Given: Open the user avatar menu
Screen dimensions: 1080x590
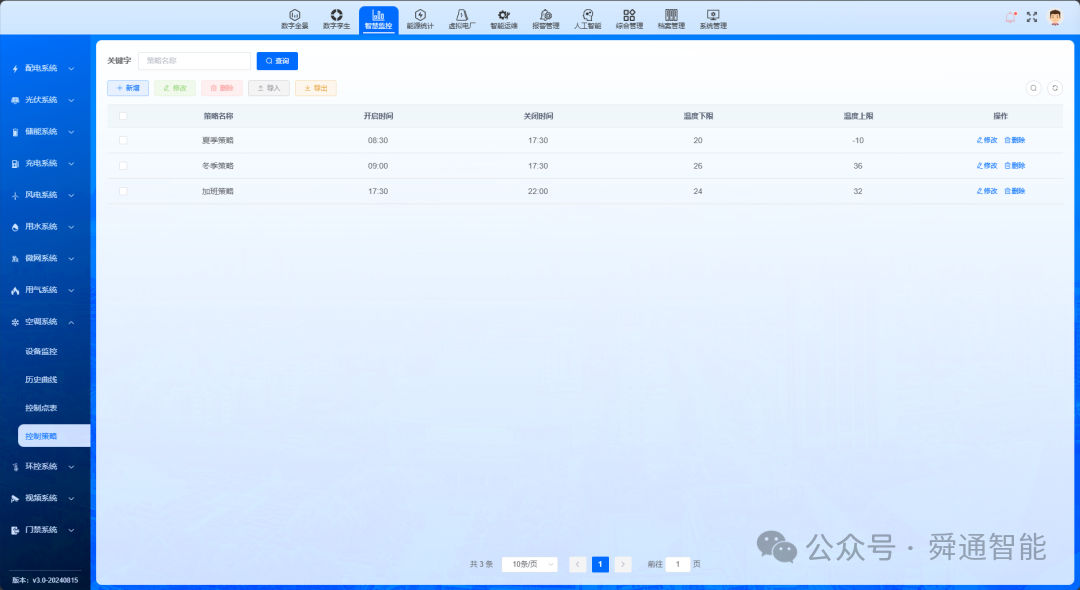Looking at the screenshot, I should (x=1055, y=17).
